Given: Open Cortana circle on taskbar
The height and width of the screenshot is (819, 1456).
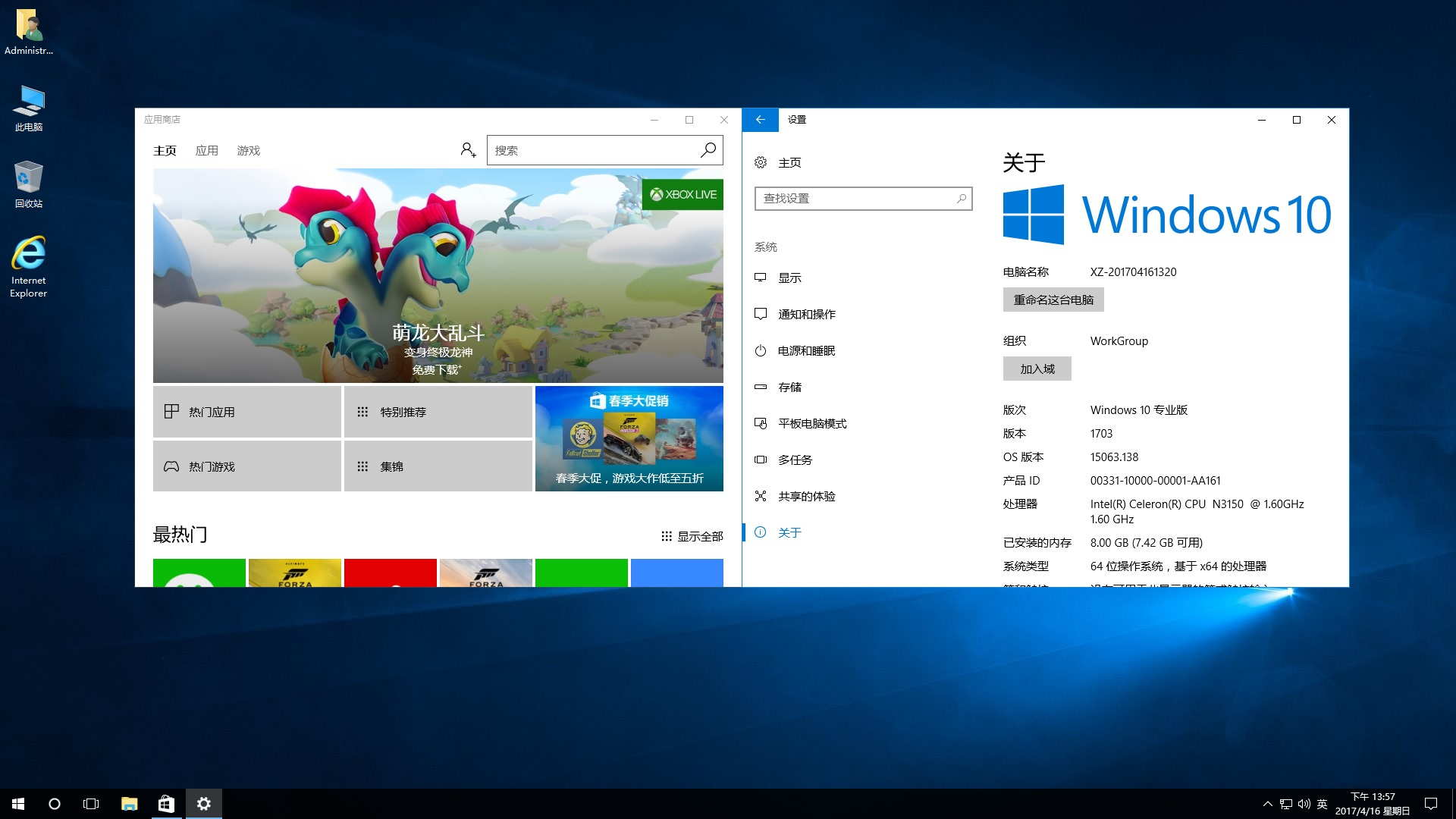Looking at the screenshot, I should coord(55,804).
